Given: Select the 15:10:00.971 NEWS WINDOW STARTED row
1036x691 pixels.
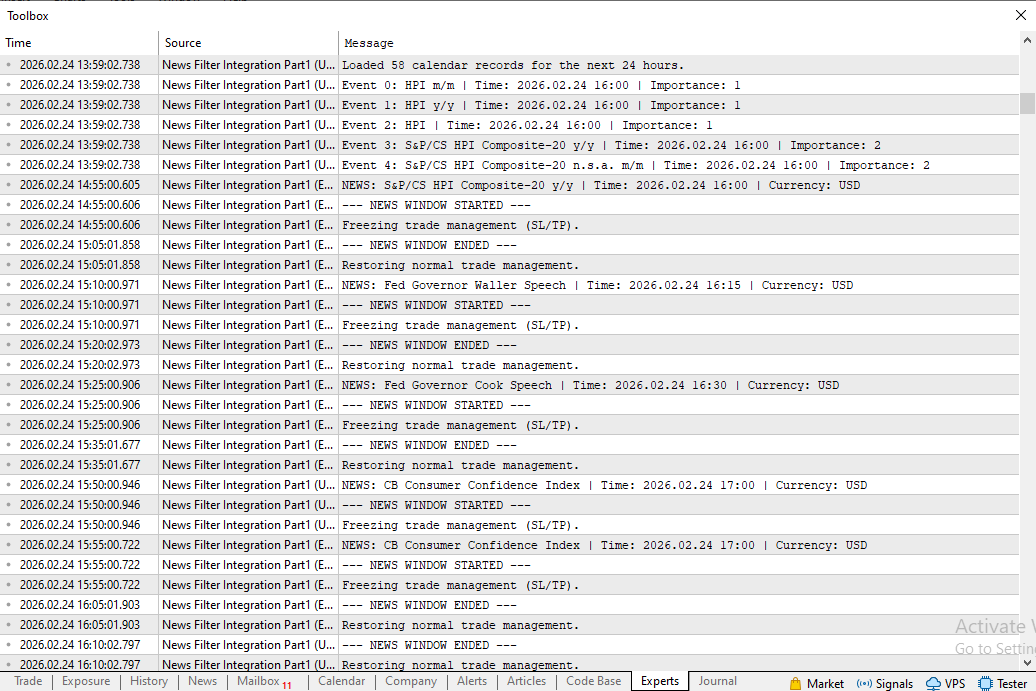Looking at the screenshot, I should (x=509, y=305).
